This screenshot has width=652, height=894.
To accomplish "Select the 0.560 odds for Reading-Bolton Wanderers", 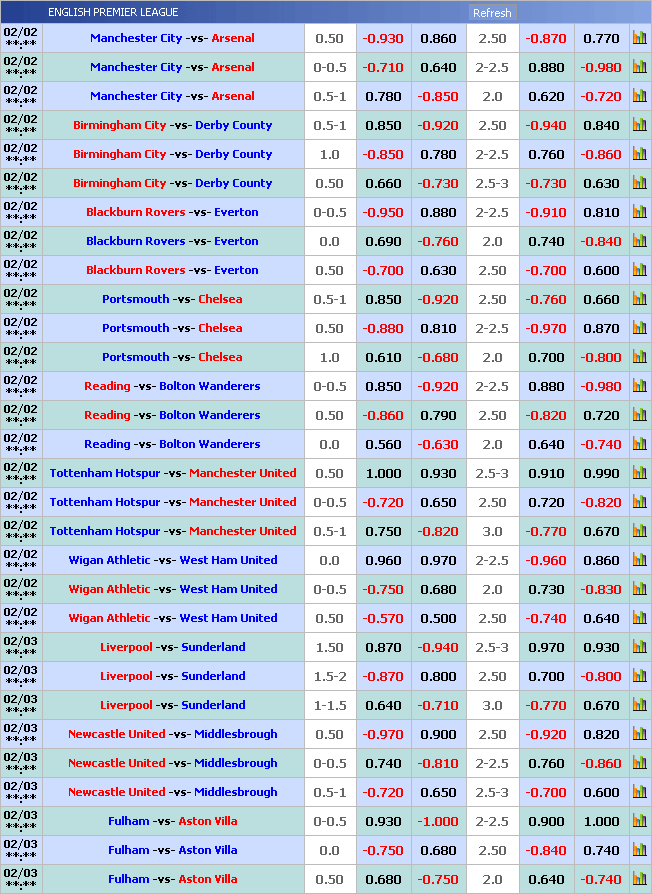I will [x=383, y=445].
